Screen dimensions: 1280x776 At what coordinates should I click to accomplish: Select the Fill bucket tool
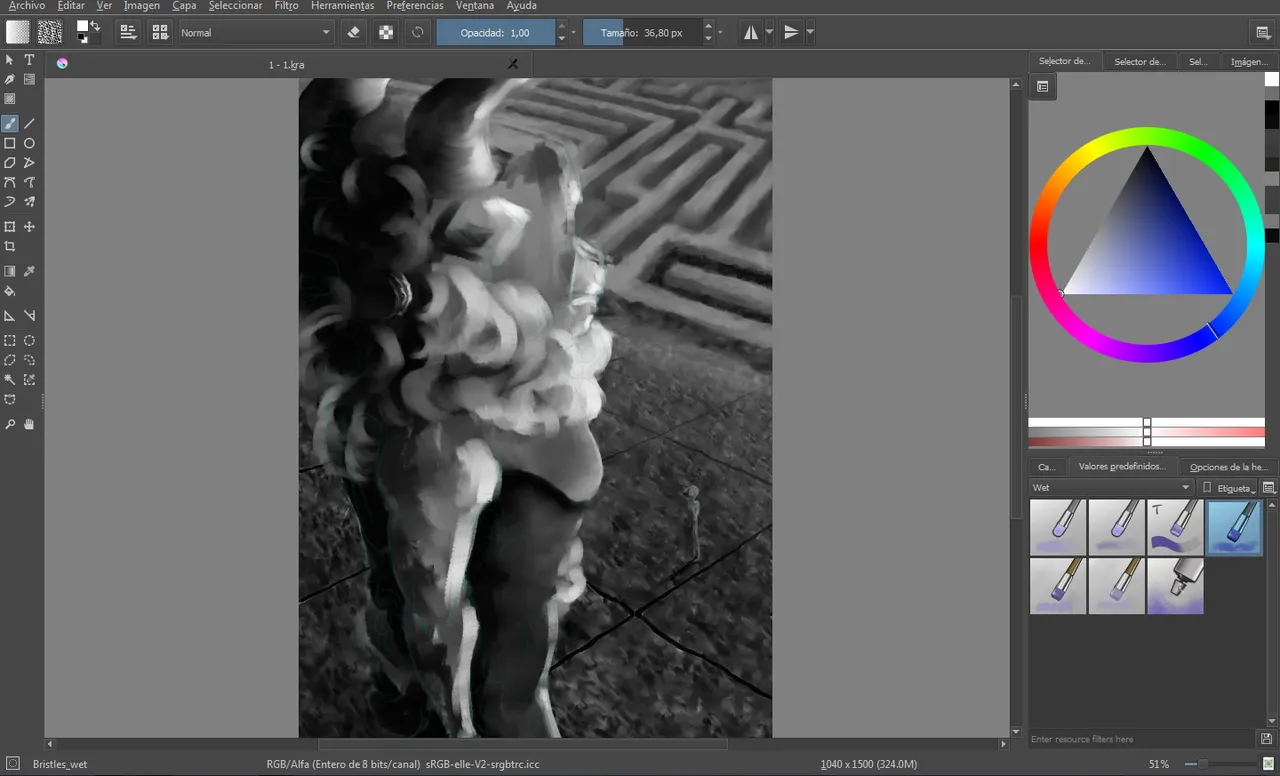point(10,291)
